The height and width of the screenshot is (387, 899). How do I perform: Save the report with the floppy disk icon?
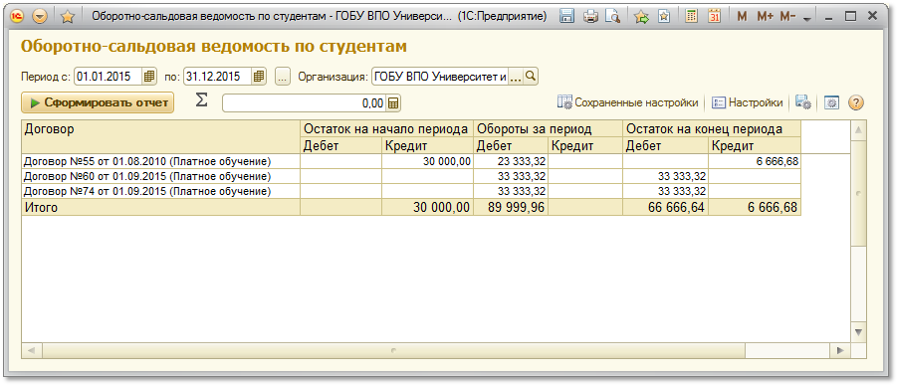567,17
